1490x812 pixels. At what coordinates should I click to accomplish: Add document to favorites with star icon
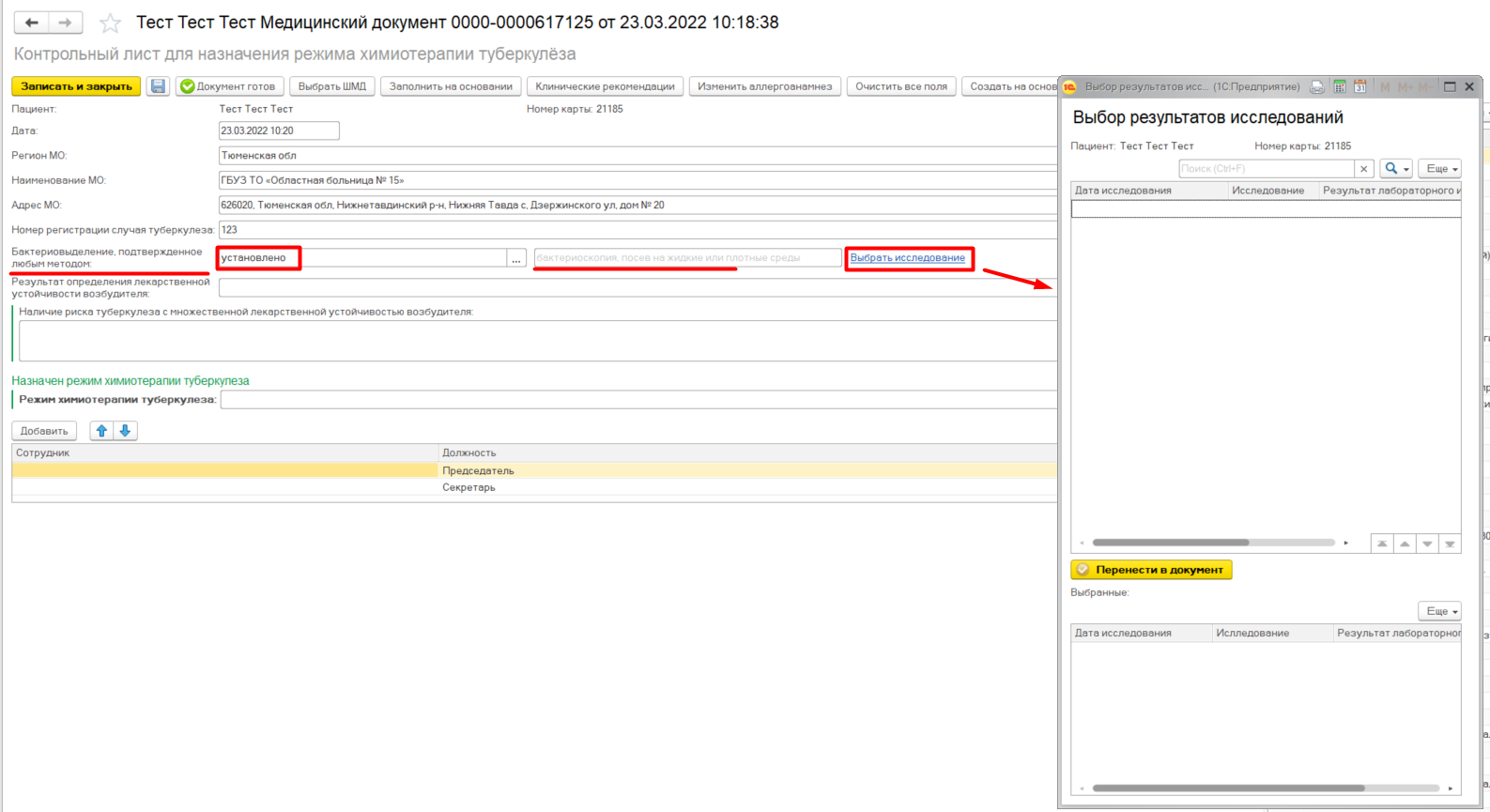[x=110, y=23]
